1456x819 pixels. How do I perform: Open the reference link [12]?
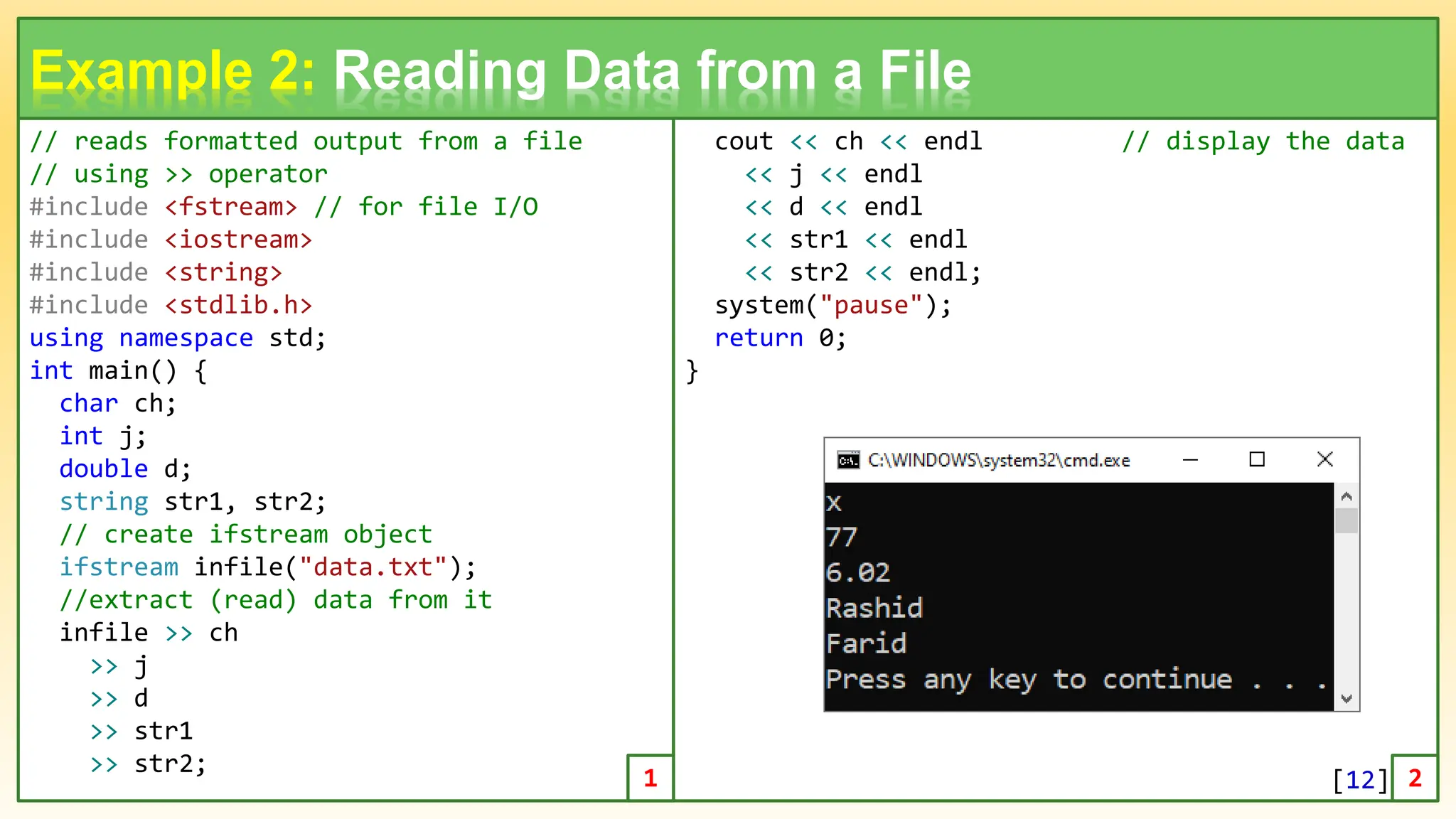[1360, 780]
